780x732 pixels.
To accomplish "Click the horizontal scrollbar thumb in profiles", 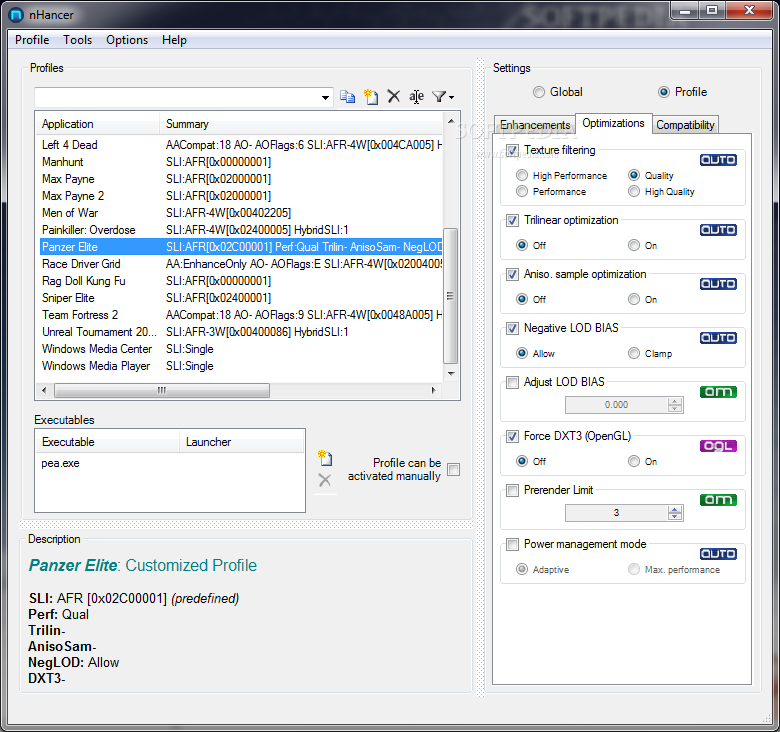I will 162,390.
